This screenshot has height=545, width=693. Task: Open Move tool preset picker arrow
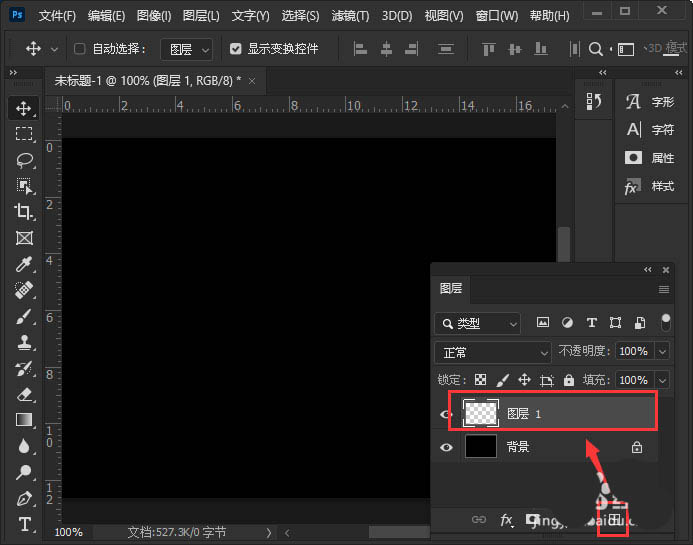(x=54, y=50)
